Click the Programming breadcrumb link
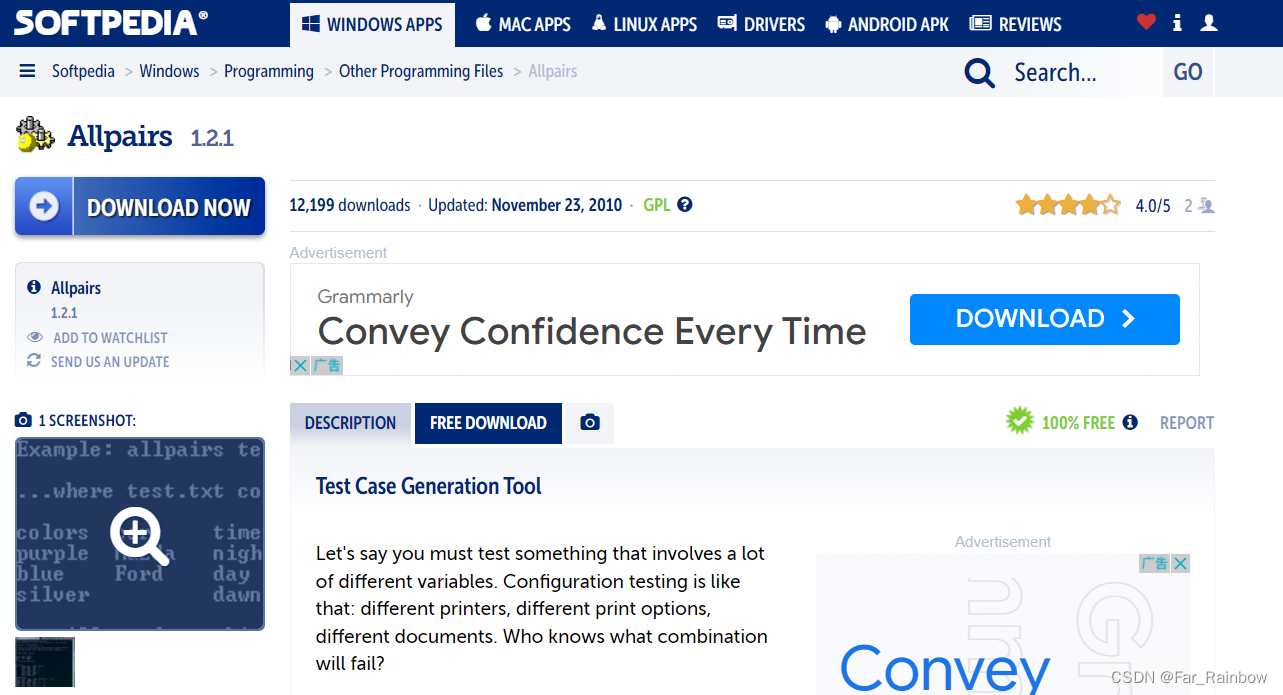The image size is (1283, 695). pos(269,71)
